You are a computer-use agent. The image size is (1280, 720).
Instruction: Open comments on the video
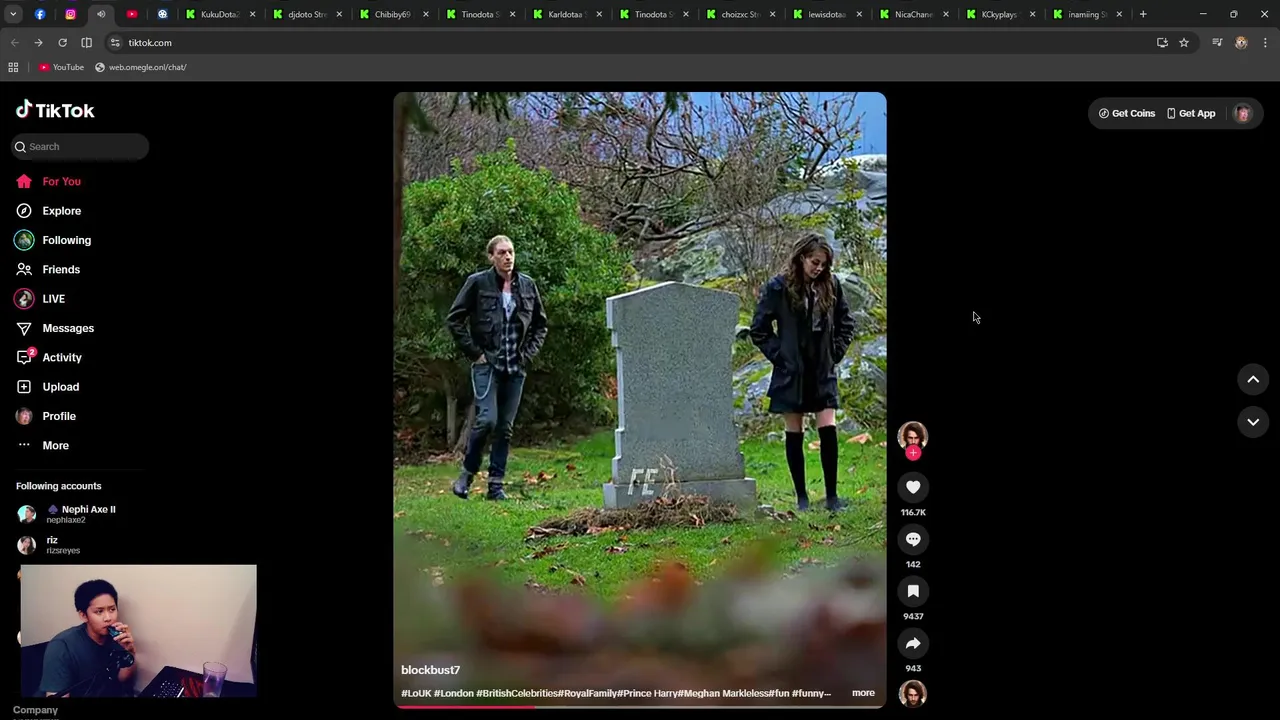click(x=913, y=539)
